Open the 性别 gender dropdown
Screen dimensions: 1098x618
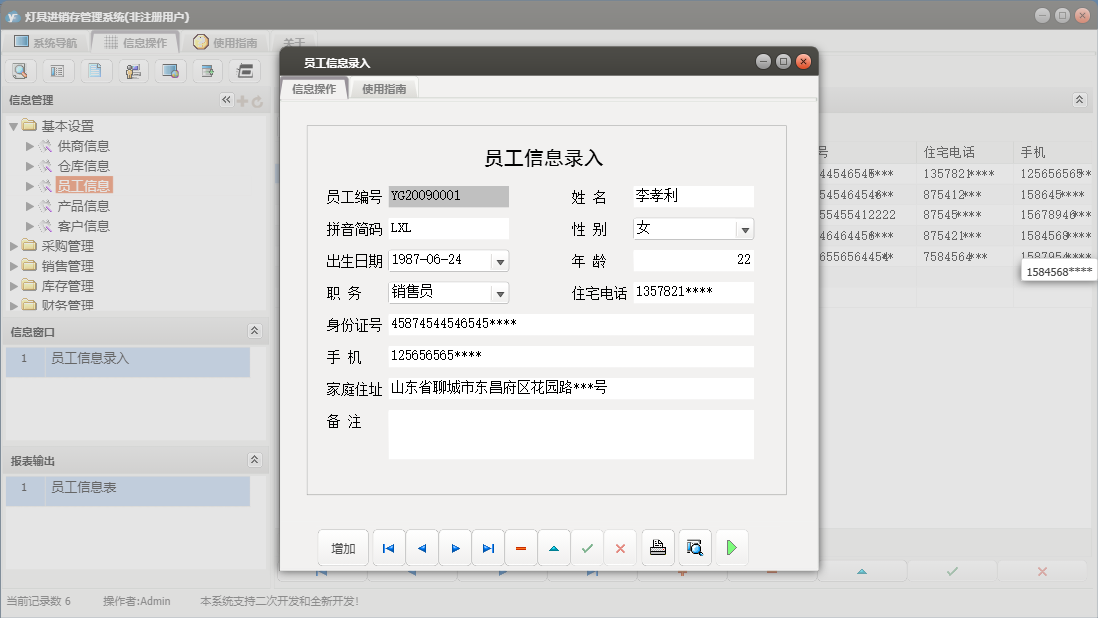[743, 229]
